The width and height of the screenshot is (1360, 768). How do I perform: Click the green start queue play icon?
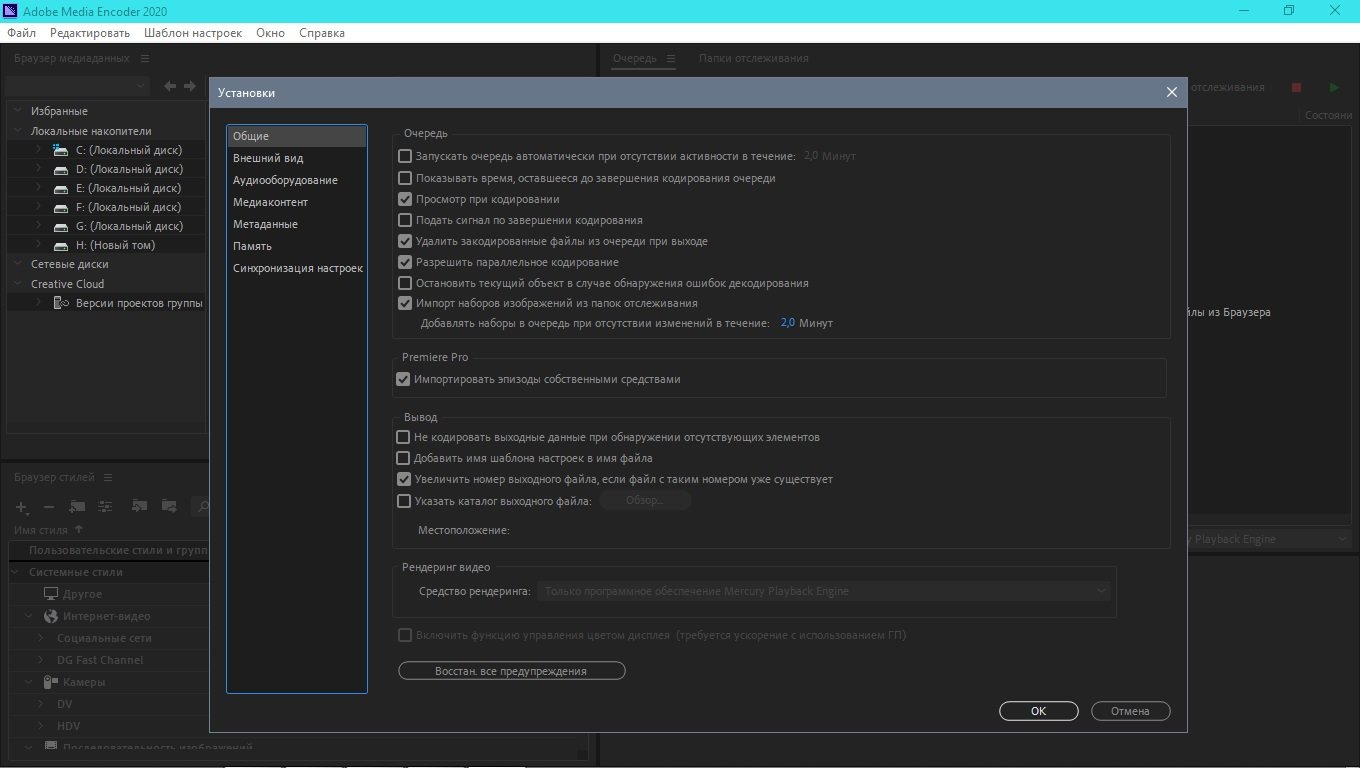click(1334, 88)
